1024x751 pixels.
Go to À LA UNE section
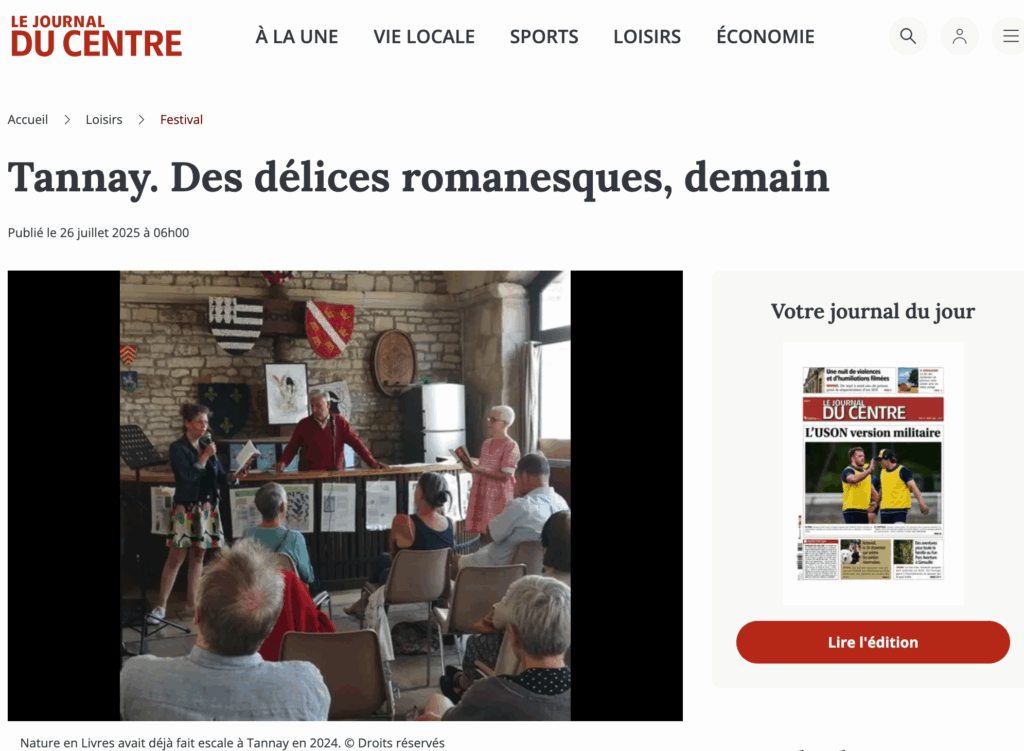pos(296,37)
